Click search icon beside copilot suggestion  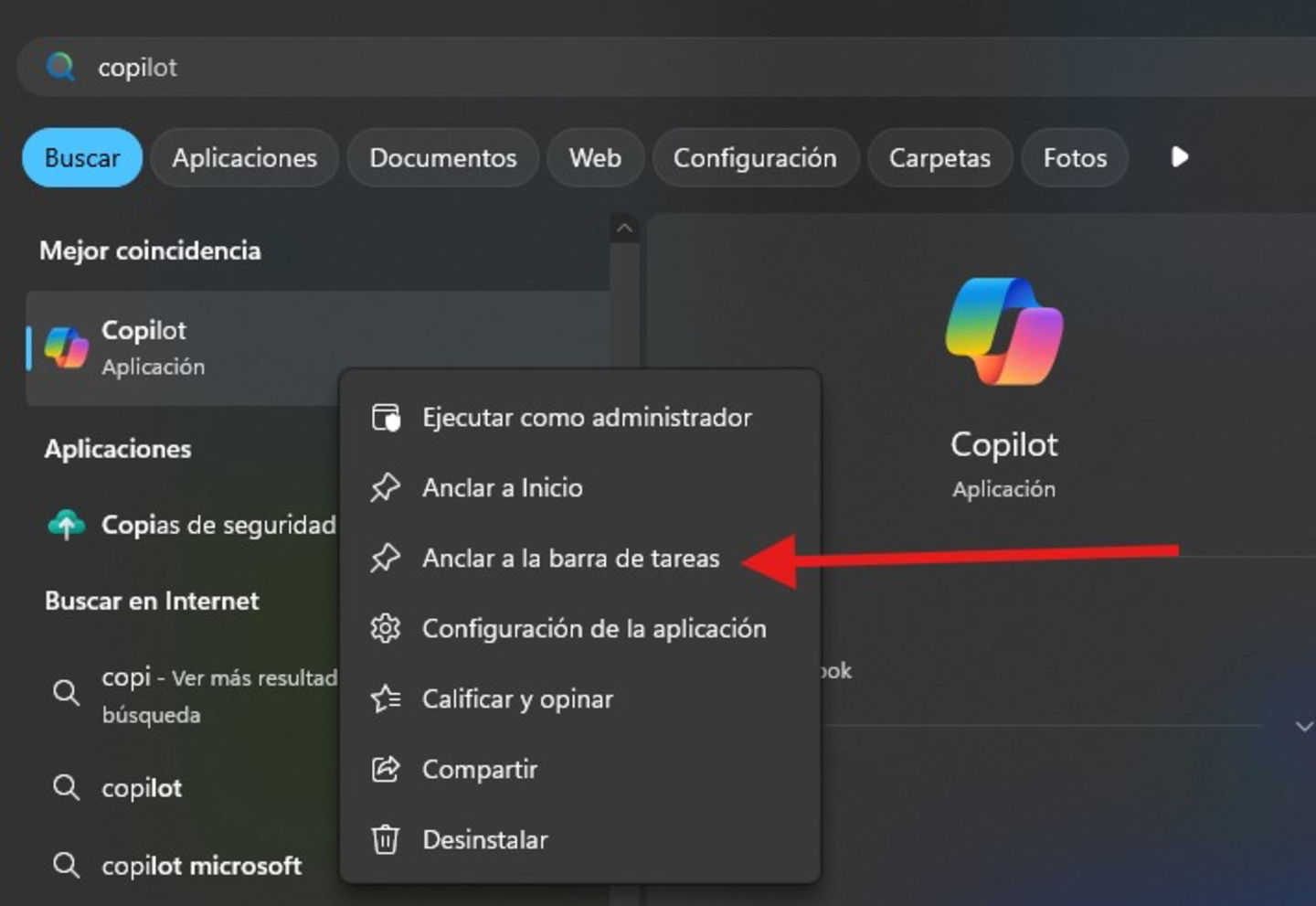[x=66, y=787]
